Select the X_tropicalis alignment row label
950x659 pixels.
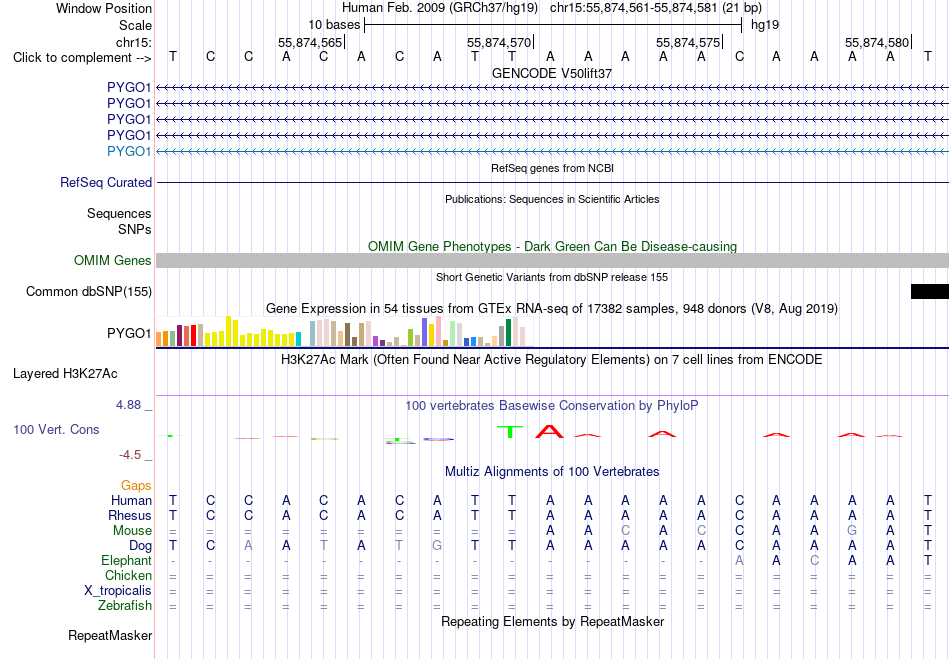click(118, 591)
